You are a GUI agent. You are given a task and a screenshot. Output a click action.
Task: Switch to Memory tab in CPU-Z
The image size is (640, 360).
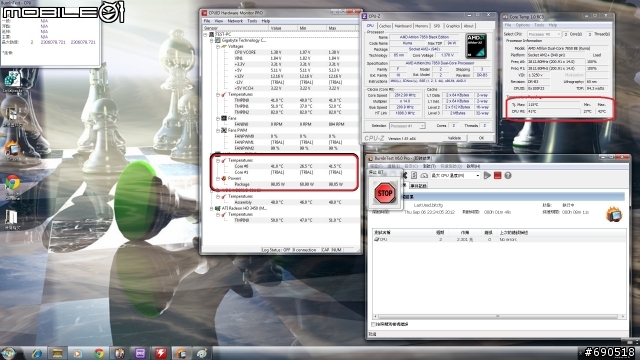click(422, 26)
